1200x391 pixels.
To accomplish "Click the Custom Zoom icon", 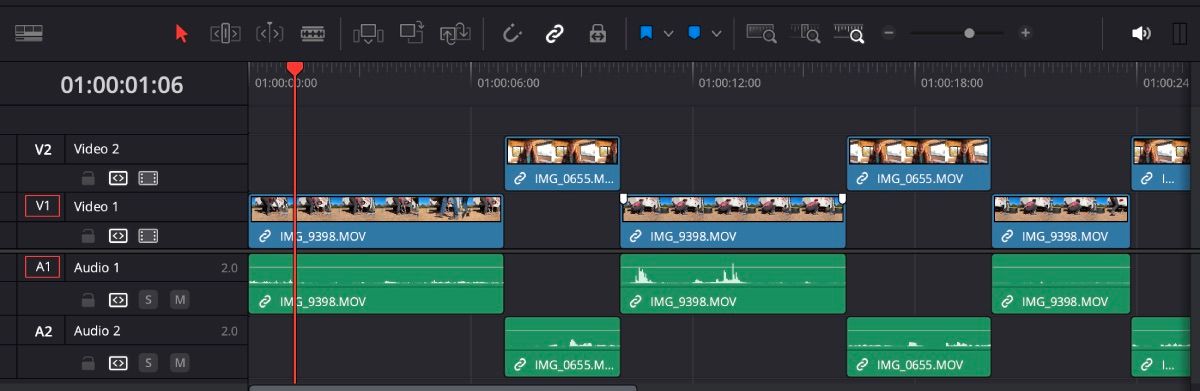I will coord(850,33).
